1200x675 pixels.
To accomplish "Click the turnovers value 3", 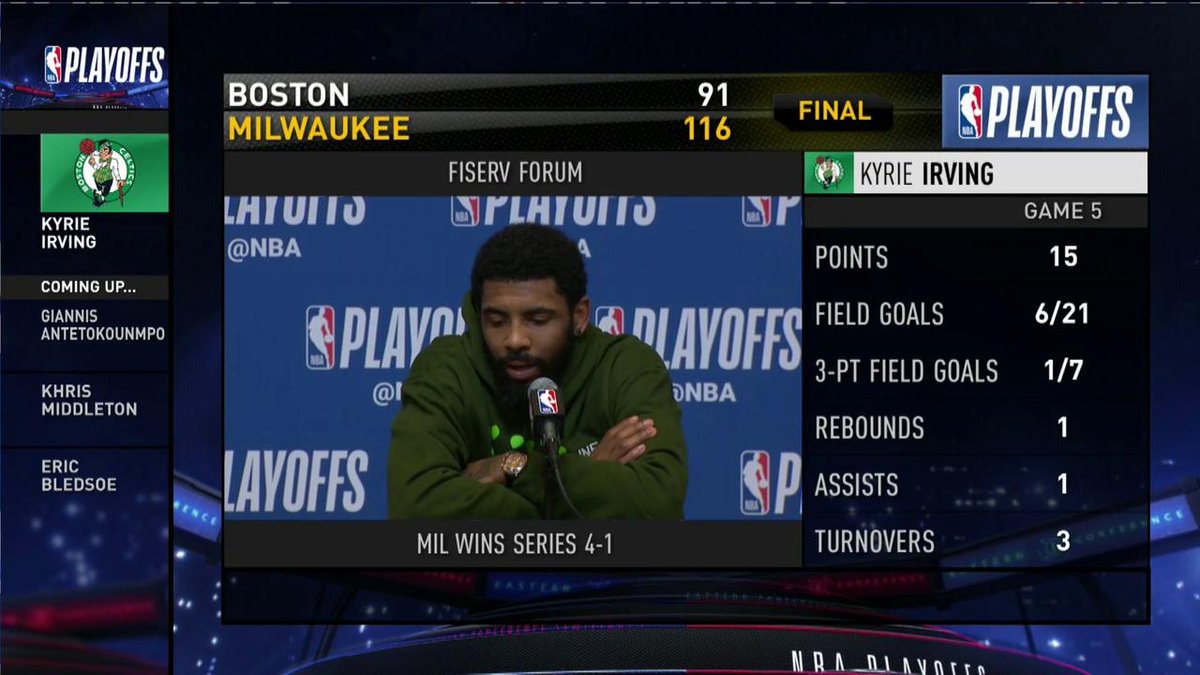I will click(x=1063, y=542).
